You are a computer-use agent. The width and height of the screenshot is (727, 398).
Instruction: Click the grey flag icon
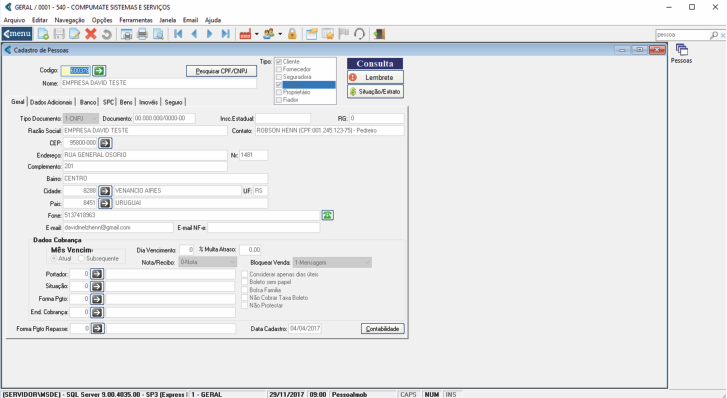tap(344, 34)
